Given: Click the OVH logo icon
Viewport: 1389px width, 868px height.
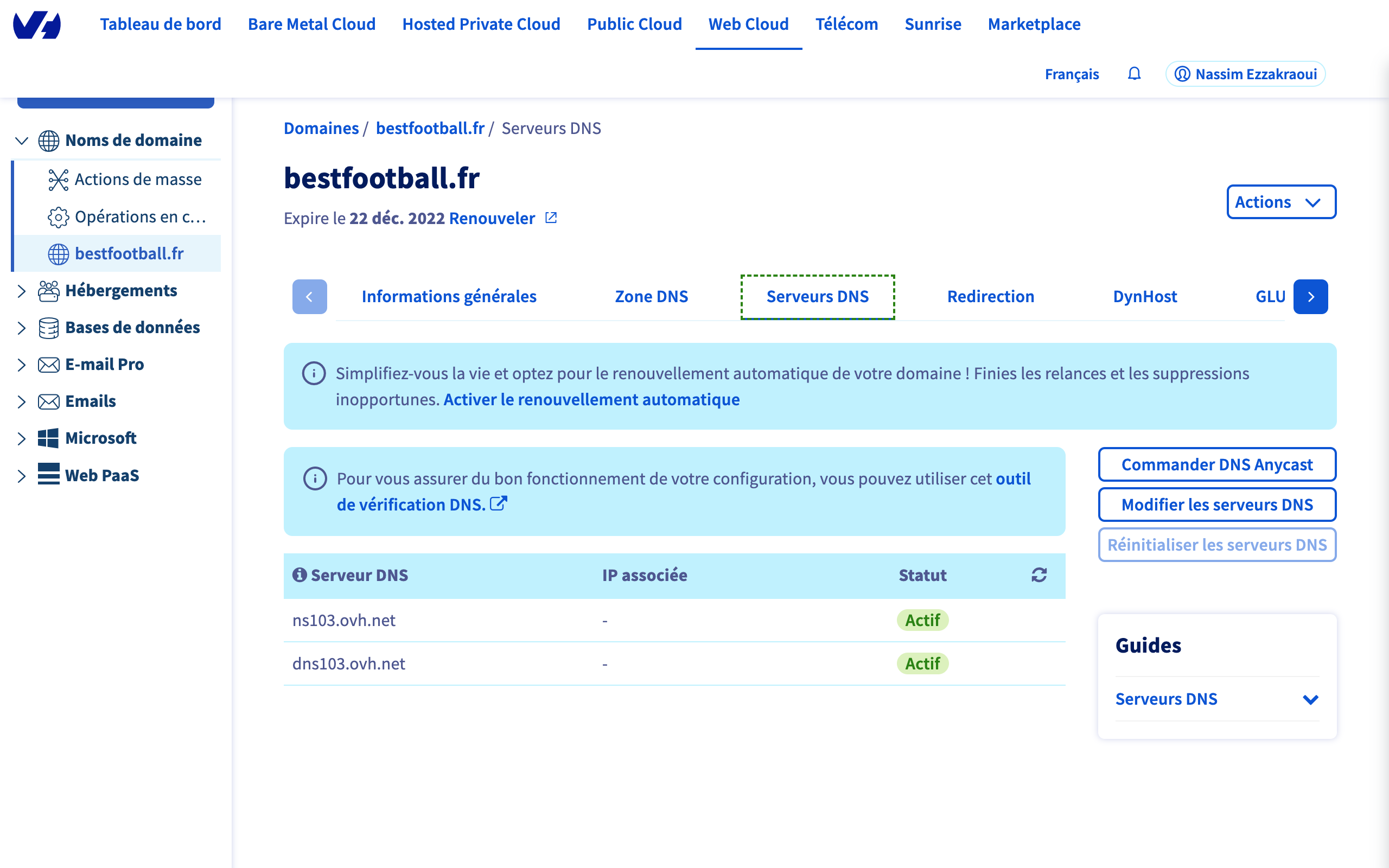Looking at the screenshot, I should pos(37,25).
